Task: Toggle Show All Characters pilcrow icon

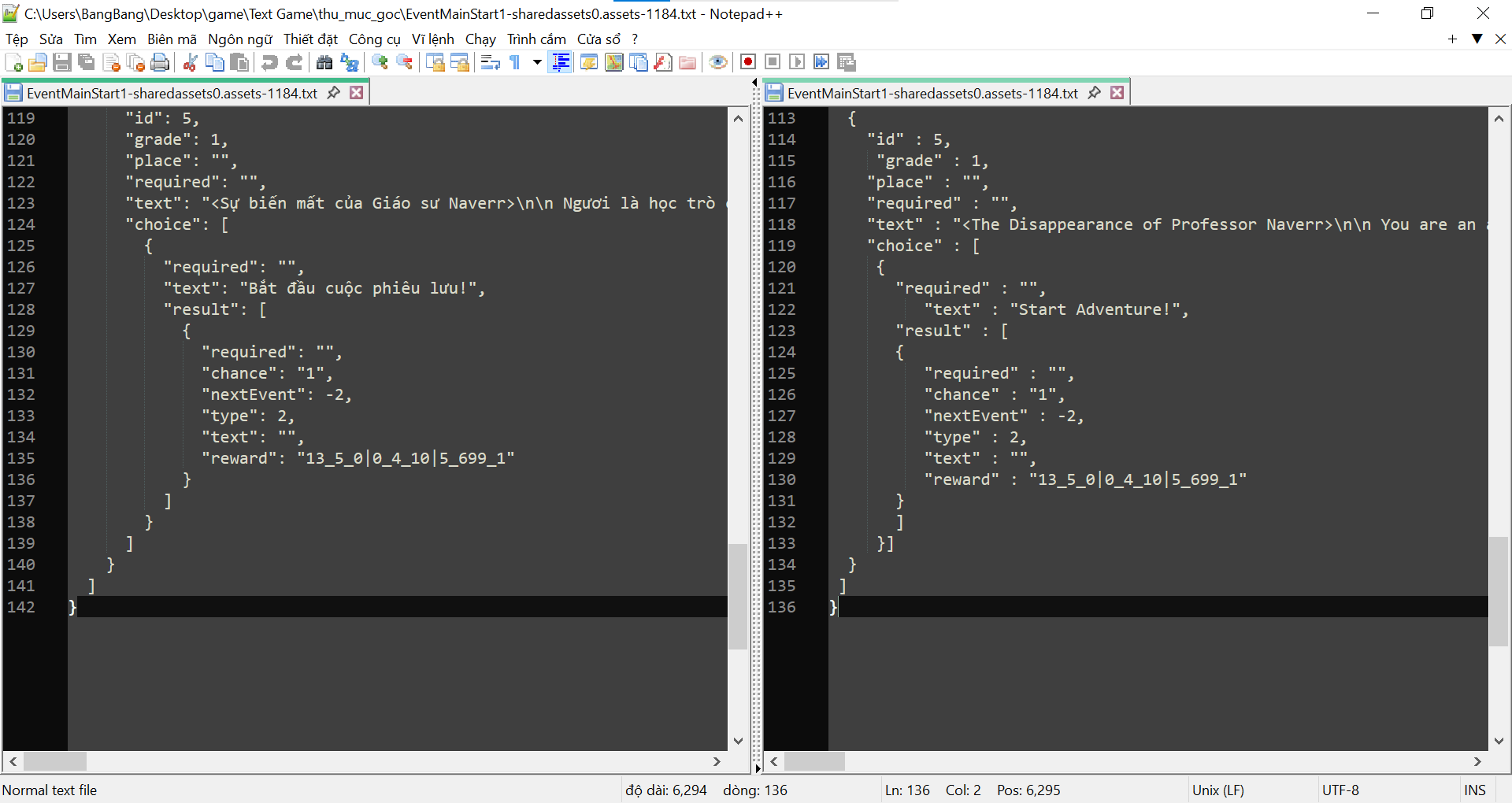Action: (515, 62)
